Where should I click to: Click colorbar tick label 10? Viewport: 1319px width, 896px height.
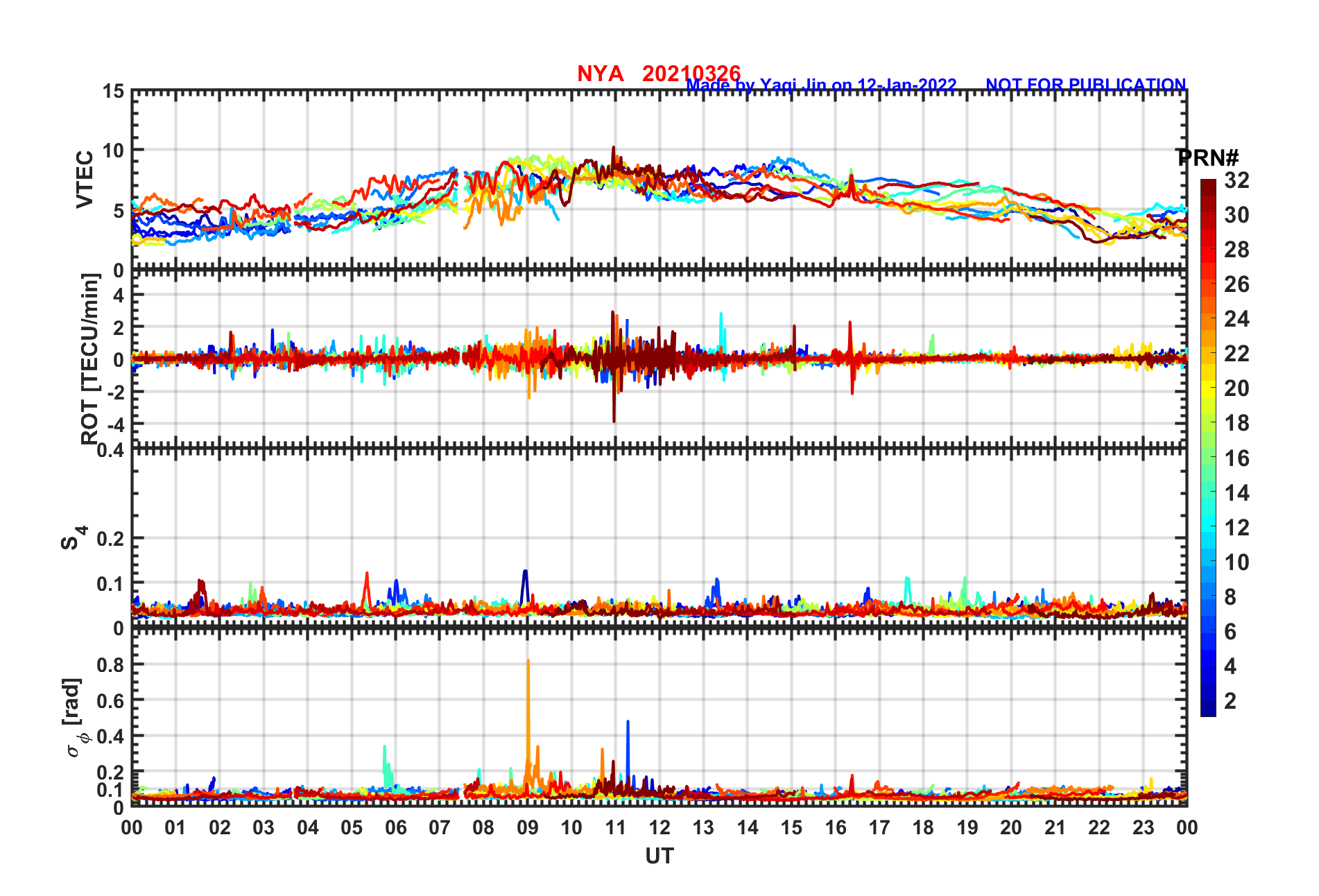(x=1236, y=562)
